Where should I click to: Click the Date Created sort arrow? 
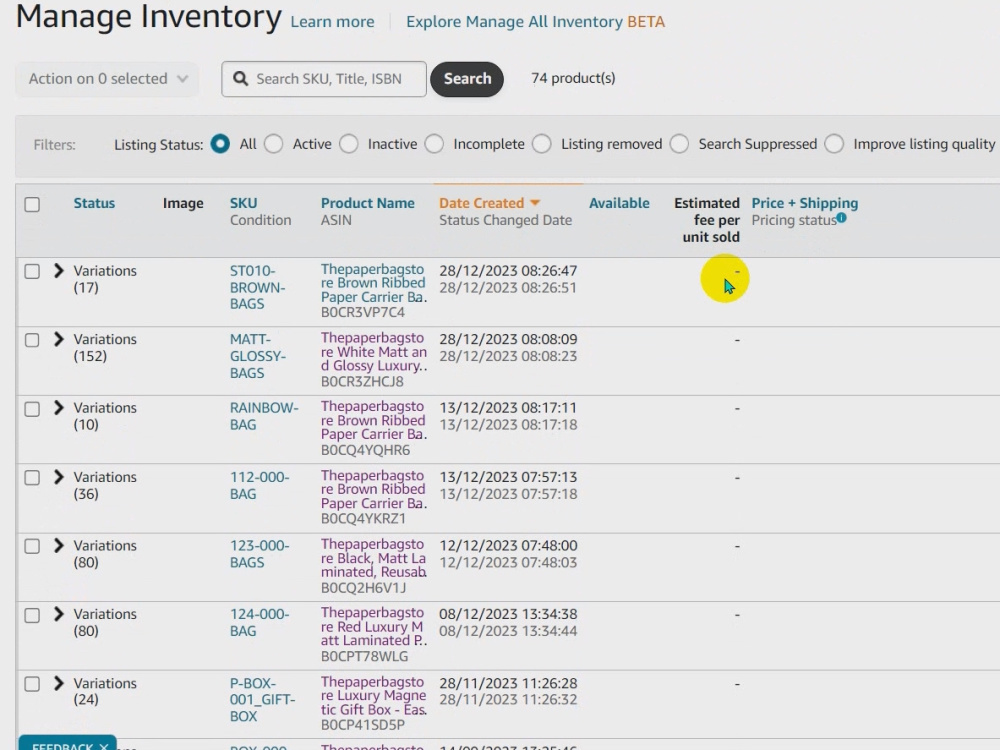pyautogui.click(x=535, y=203)
